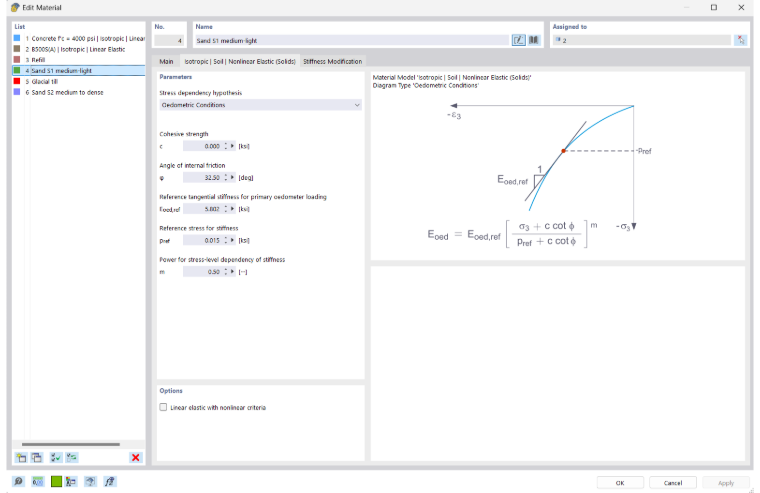The image size is (760, 493).
Task: Click the Name field Sand S1 medium-light
Action: pos(352,41)
